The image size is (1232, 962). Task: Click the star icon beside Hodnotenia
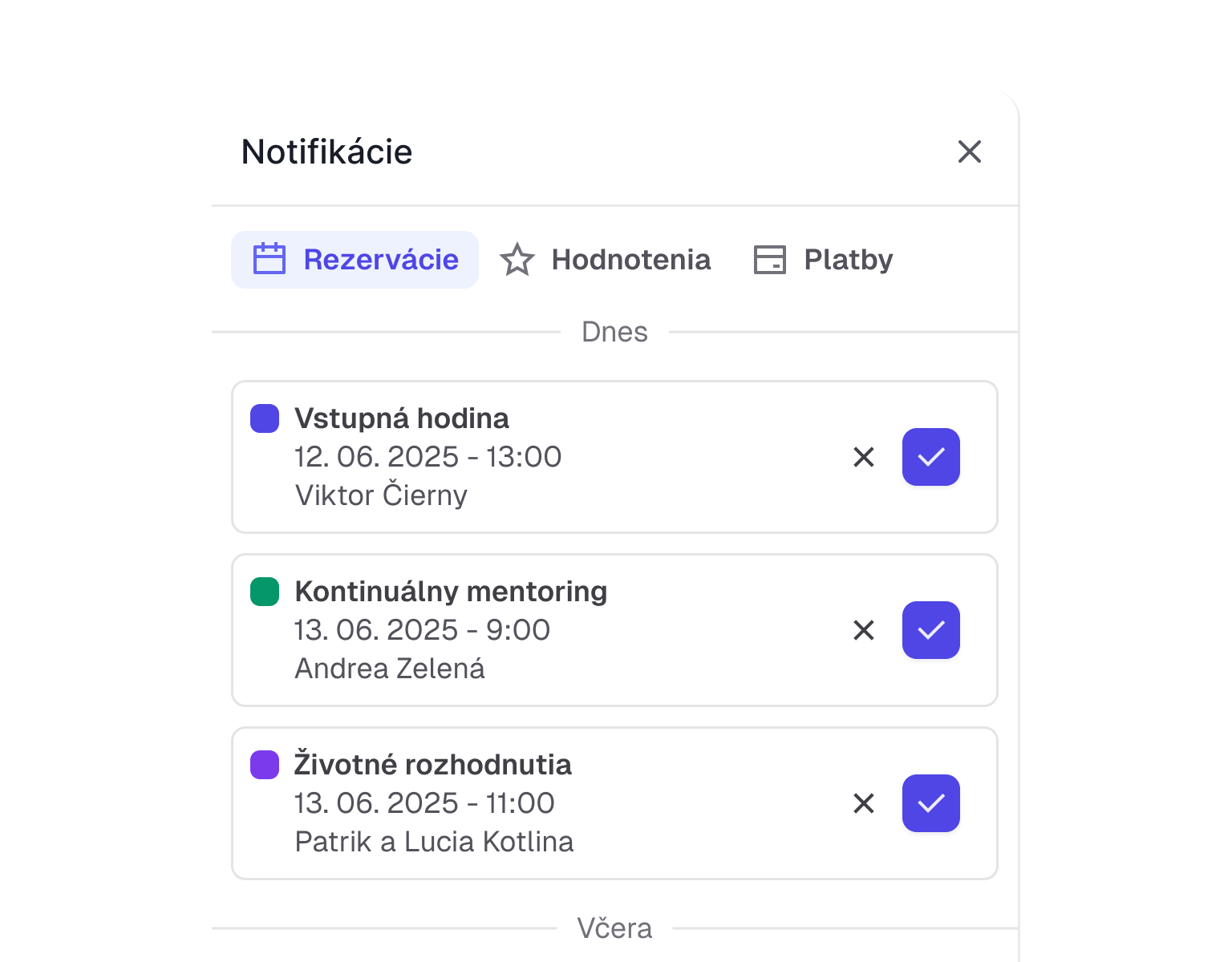(517, 260)
